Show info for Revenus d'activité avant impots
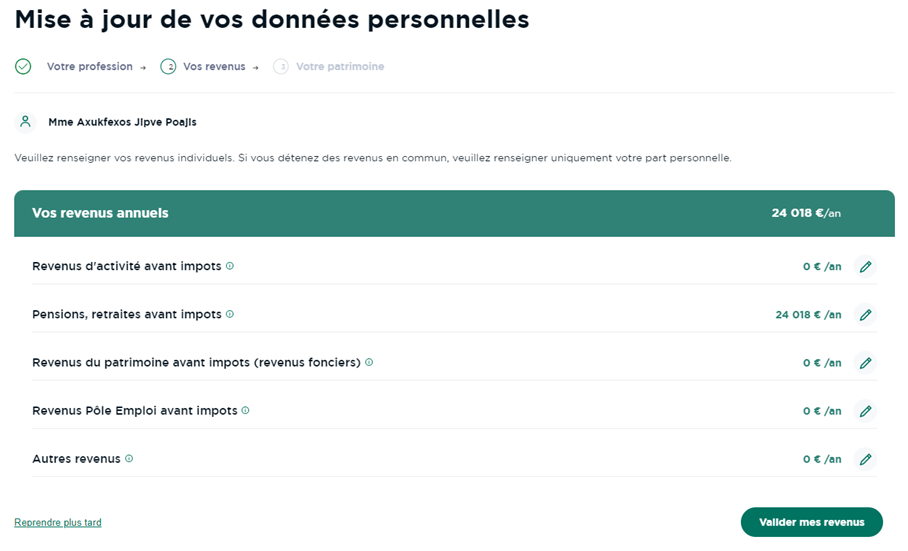908x551 pixels. pos(230,266)
